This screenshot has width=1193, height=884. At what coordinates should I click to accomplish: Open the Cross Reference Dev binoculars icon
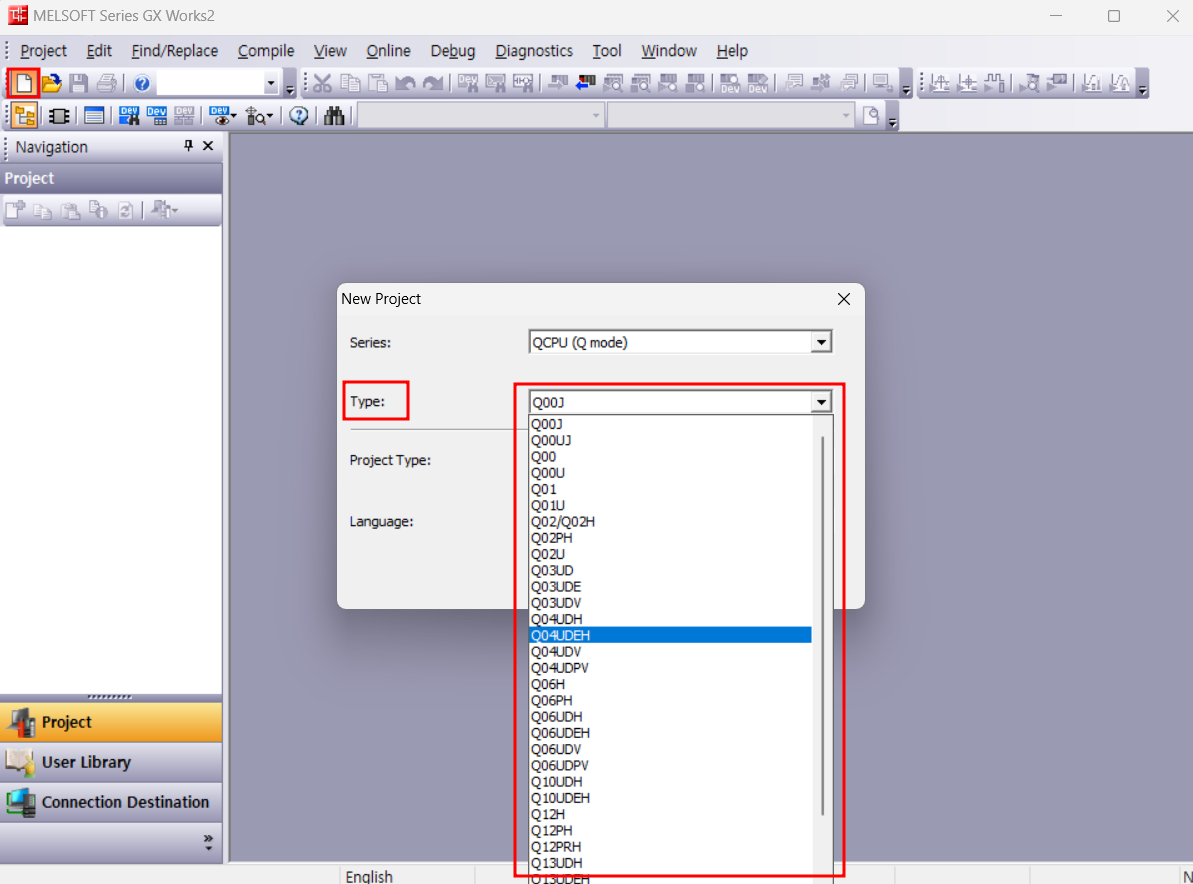129,116
